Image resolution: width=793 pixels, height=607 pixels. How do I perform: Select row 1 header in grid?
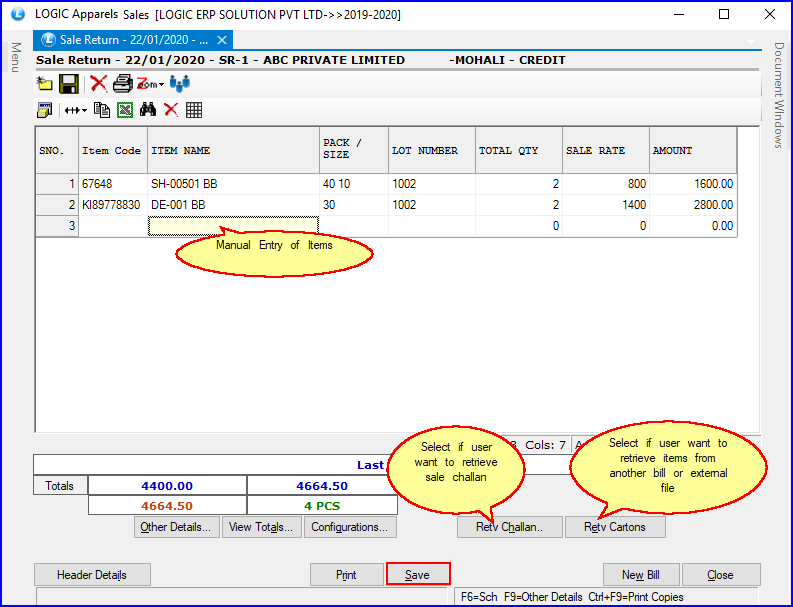[x=57, y=184]
